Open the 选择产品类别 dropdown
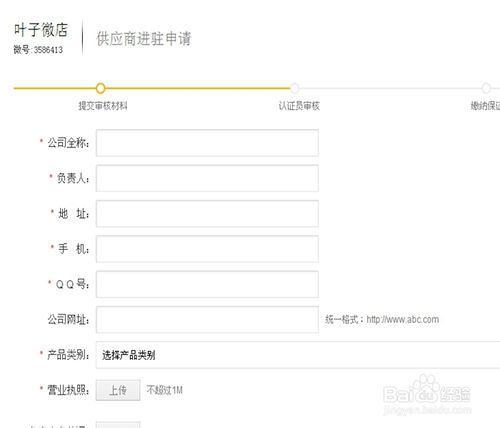Image resolution: width=500 pixels, height=428 pixels. (298, 355)
